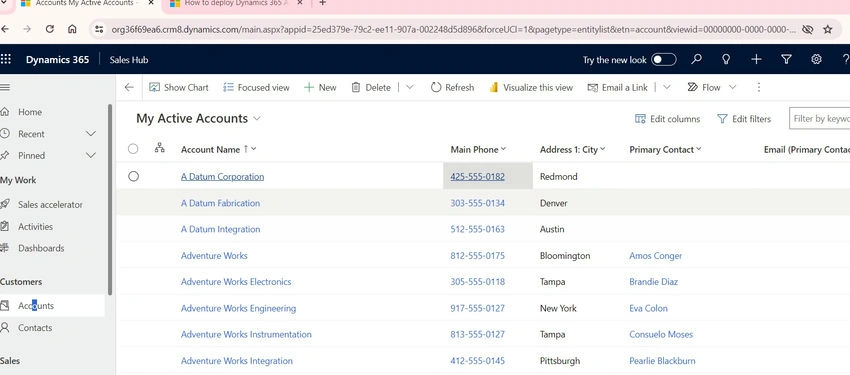Switch to the How to deploy Dynamics 365 tab
Image resolution: width=850 pixels, height=375 pixels.
coord(236,3)
